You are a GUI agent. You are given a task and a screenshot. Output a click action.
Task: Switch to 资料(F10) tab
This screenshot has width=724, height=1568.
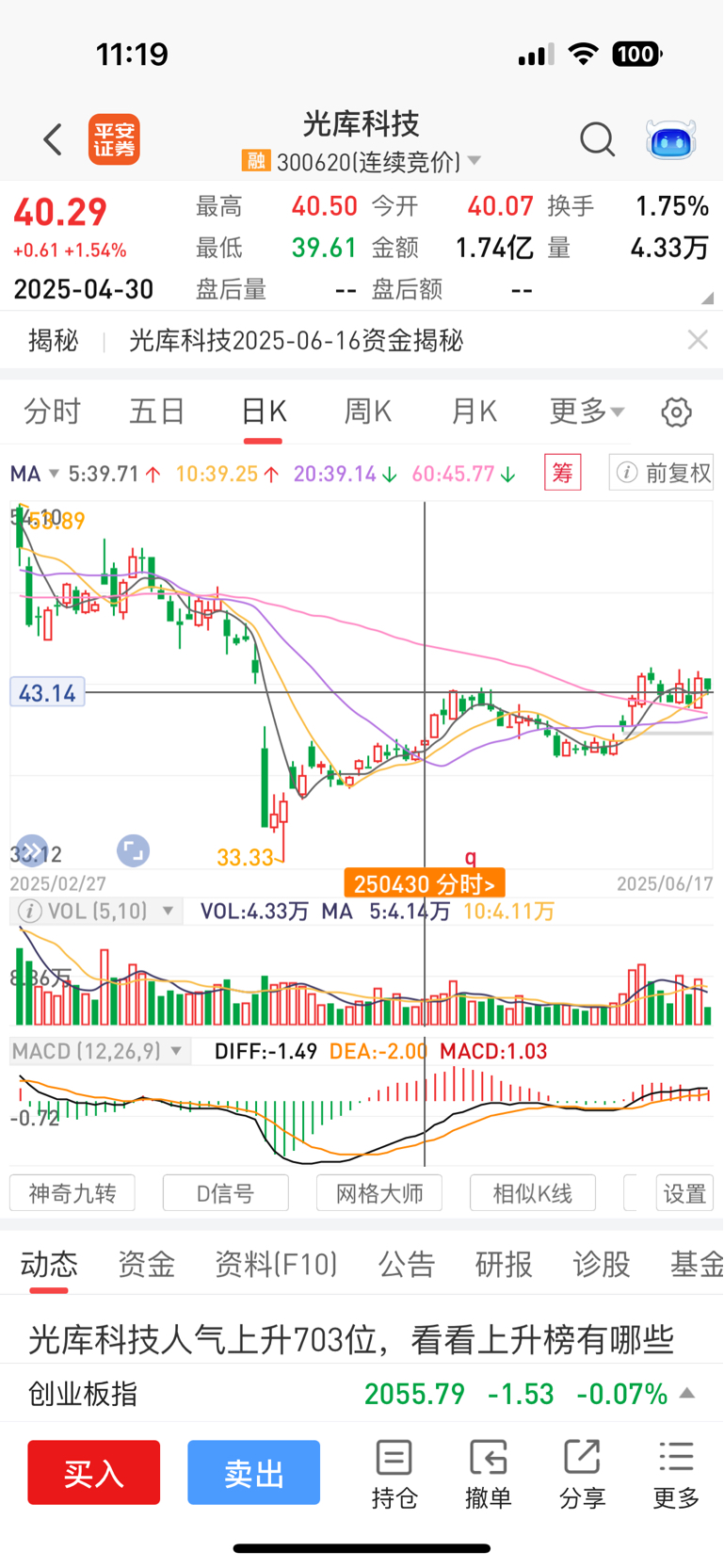276,1264
